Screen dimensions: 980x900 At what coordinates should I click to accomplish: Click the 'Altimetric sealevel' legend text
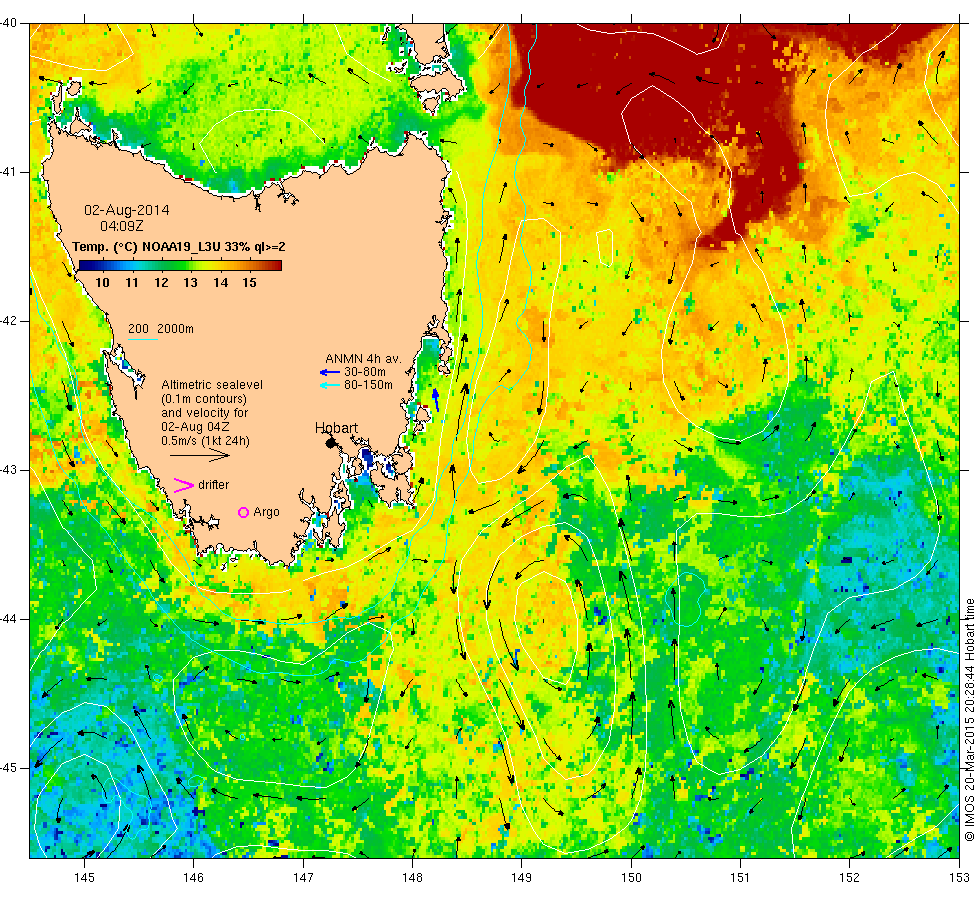[212, 385]
